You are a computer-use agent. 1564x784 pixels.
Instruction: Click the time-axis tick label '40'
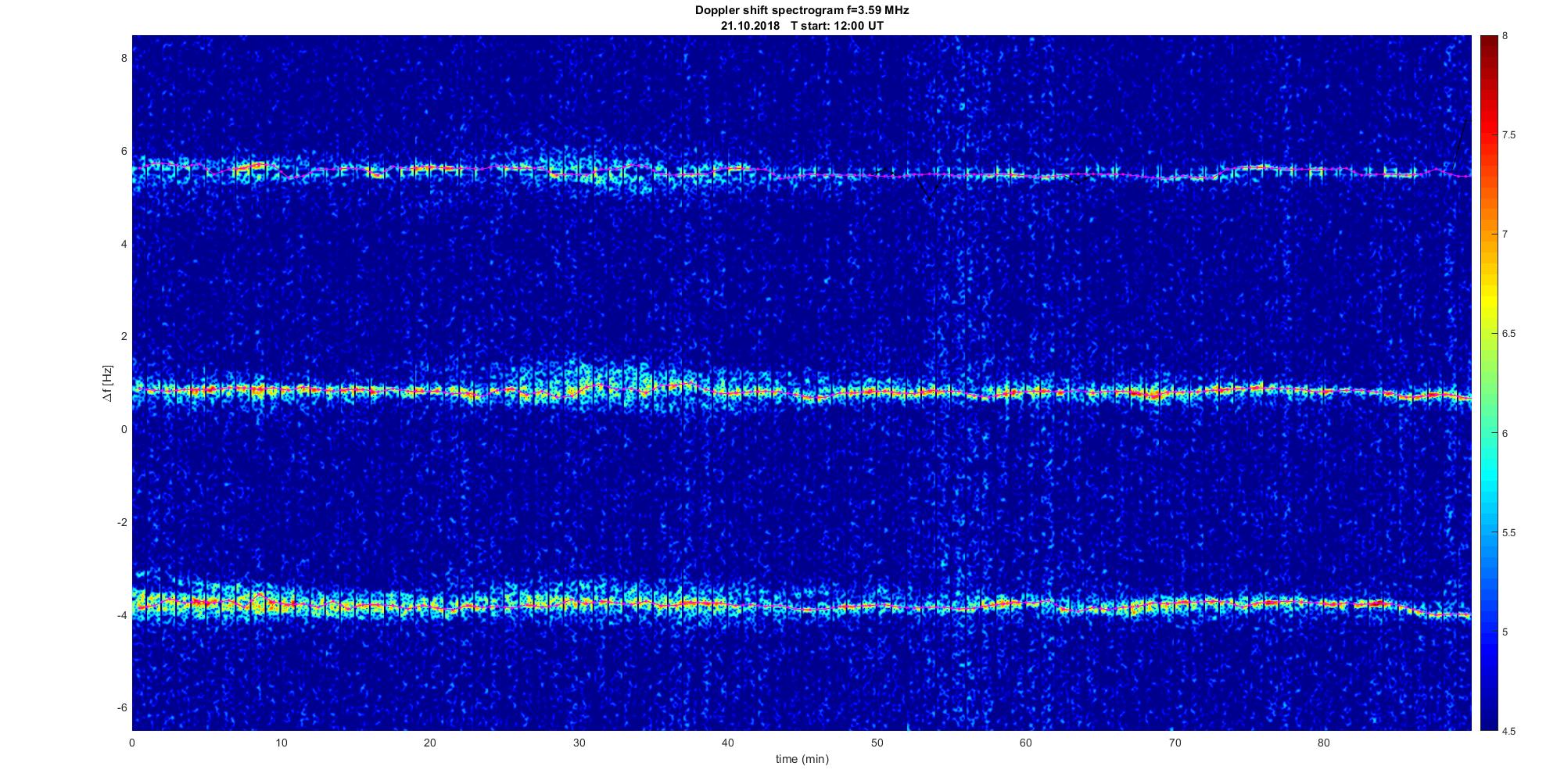(x=728, y=743)
